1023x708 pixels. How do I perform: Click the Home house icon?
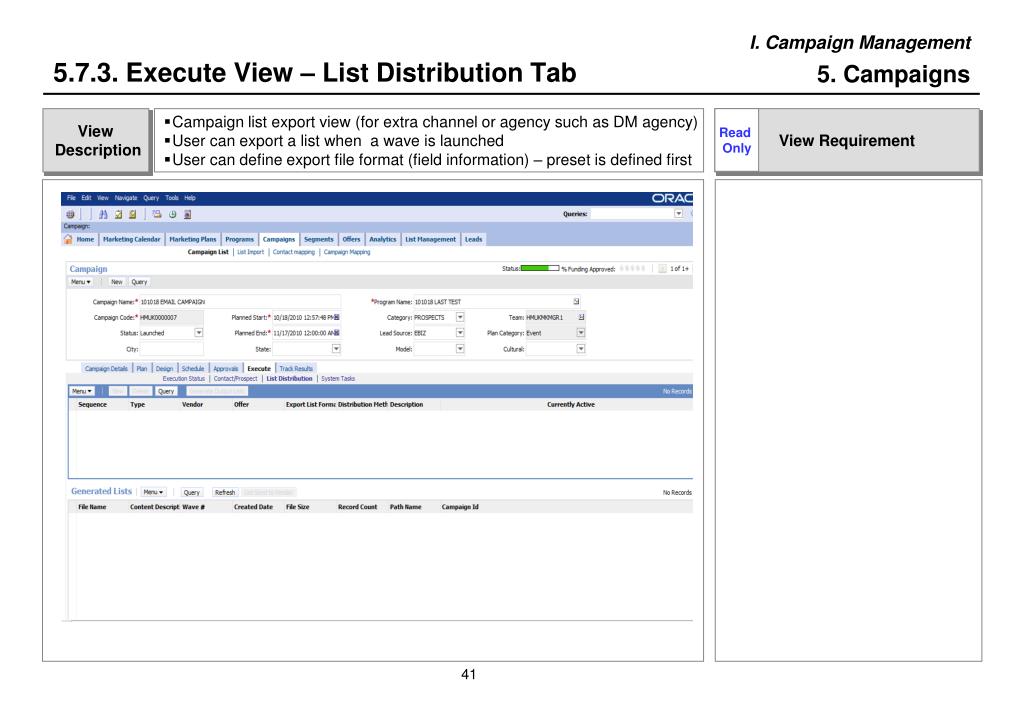click(x=68, y=239)
